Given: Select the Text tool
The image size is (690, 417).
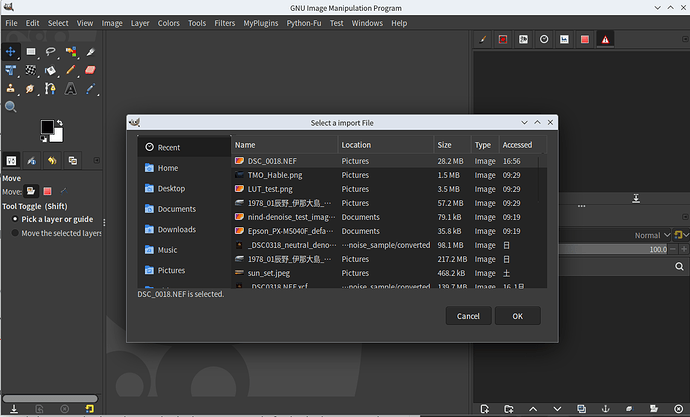Looking at the screenshot, I should pyautogui.click(x=71, y=89).
